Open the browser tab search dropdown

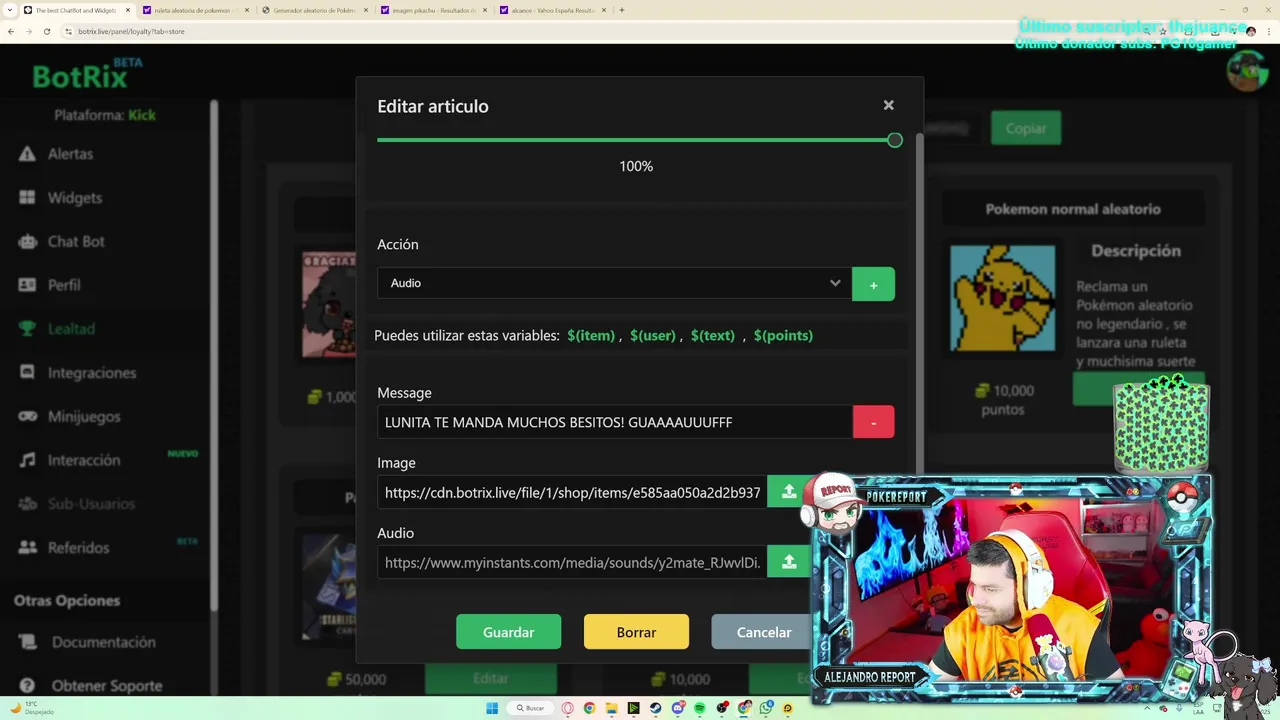pyautogui.click(x=9, y=10)
